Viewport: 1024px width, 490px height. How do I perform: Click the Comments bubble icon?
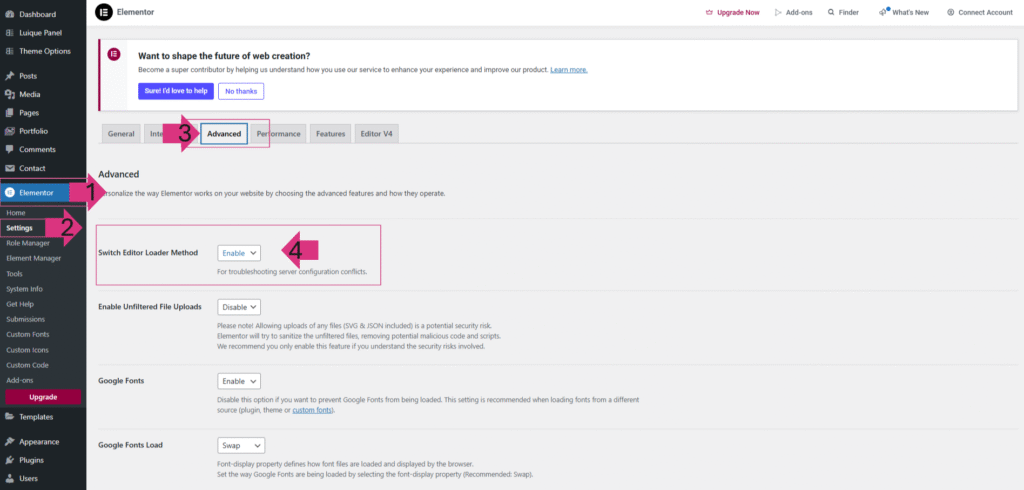click(x=10, y=149)
